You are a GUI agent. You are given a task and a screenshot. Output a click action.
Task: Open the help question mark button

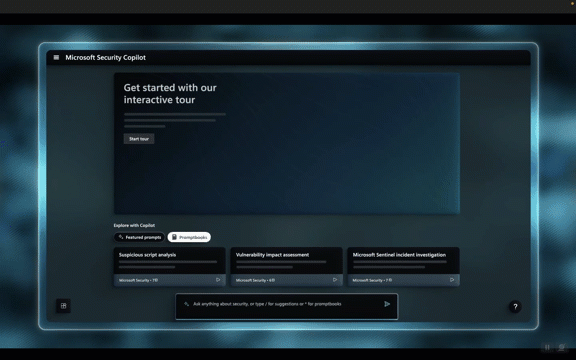[x=515, y=306]
